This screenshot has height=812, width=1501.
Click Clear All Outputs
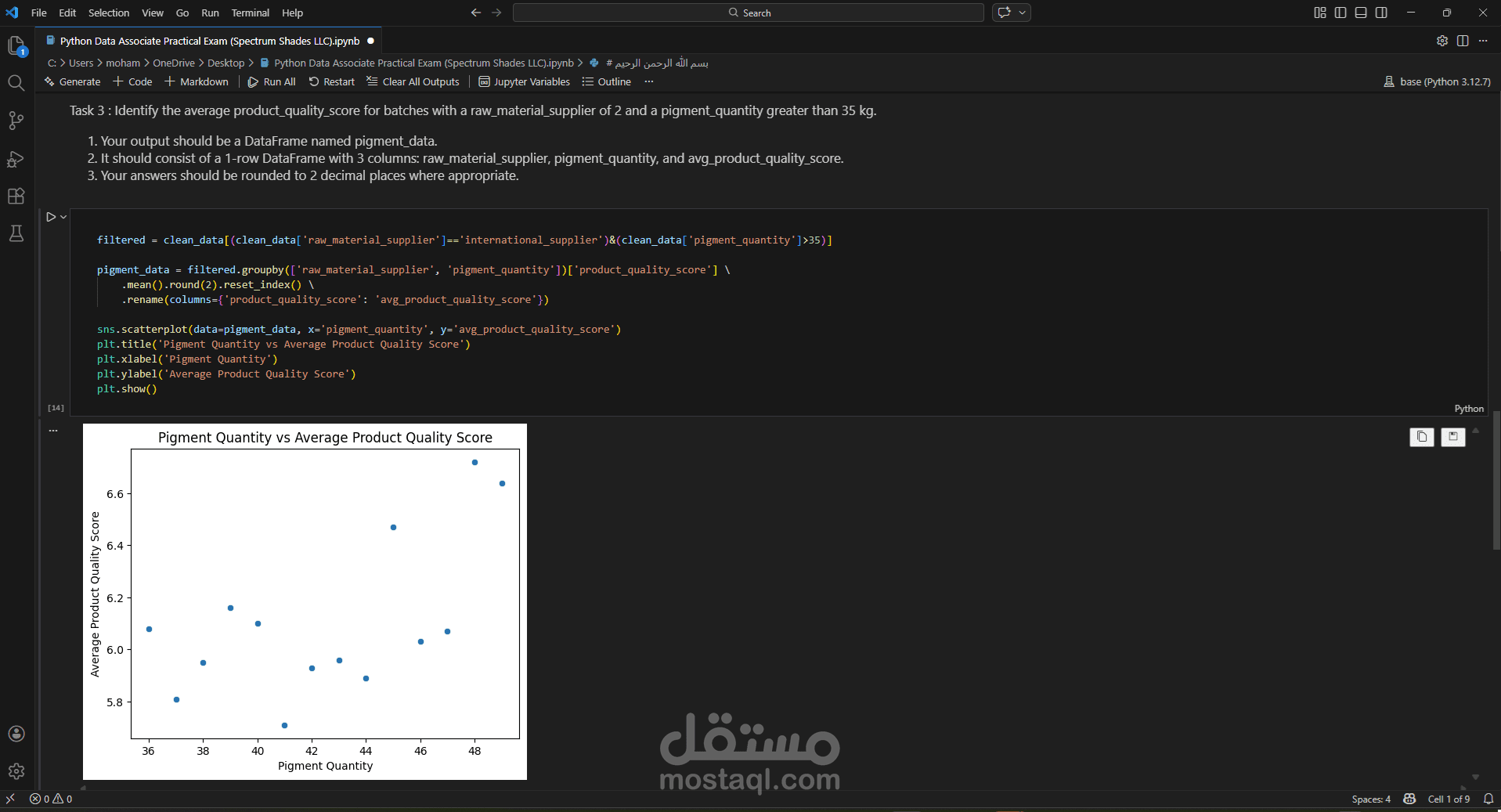(x=413, y=81)
